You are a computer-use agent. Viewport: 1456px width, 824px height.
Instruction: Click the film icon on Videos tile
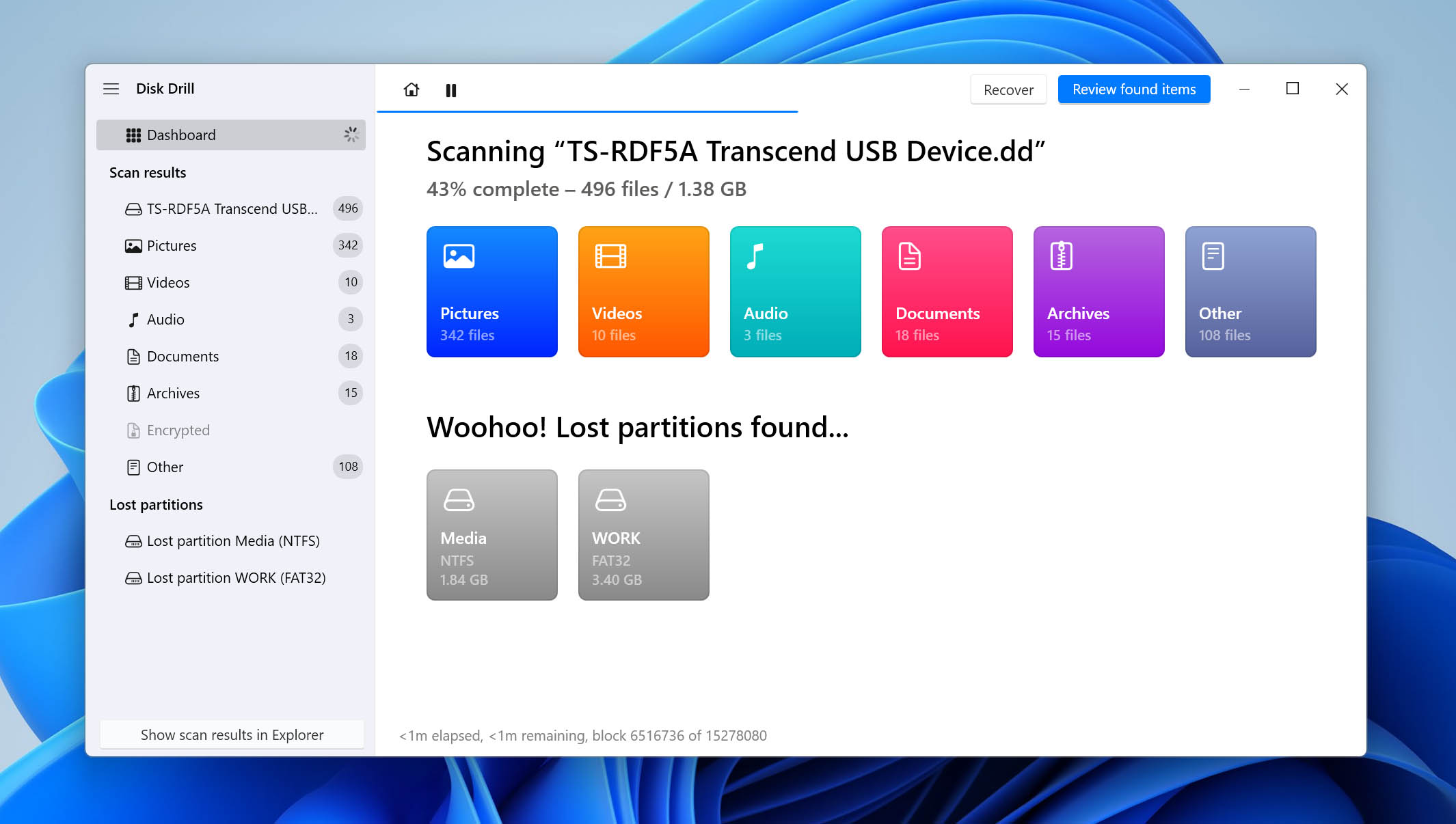(610, 256)
